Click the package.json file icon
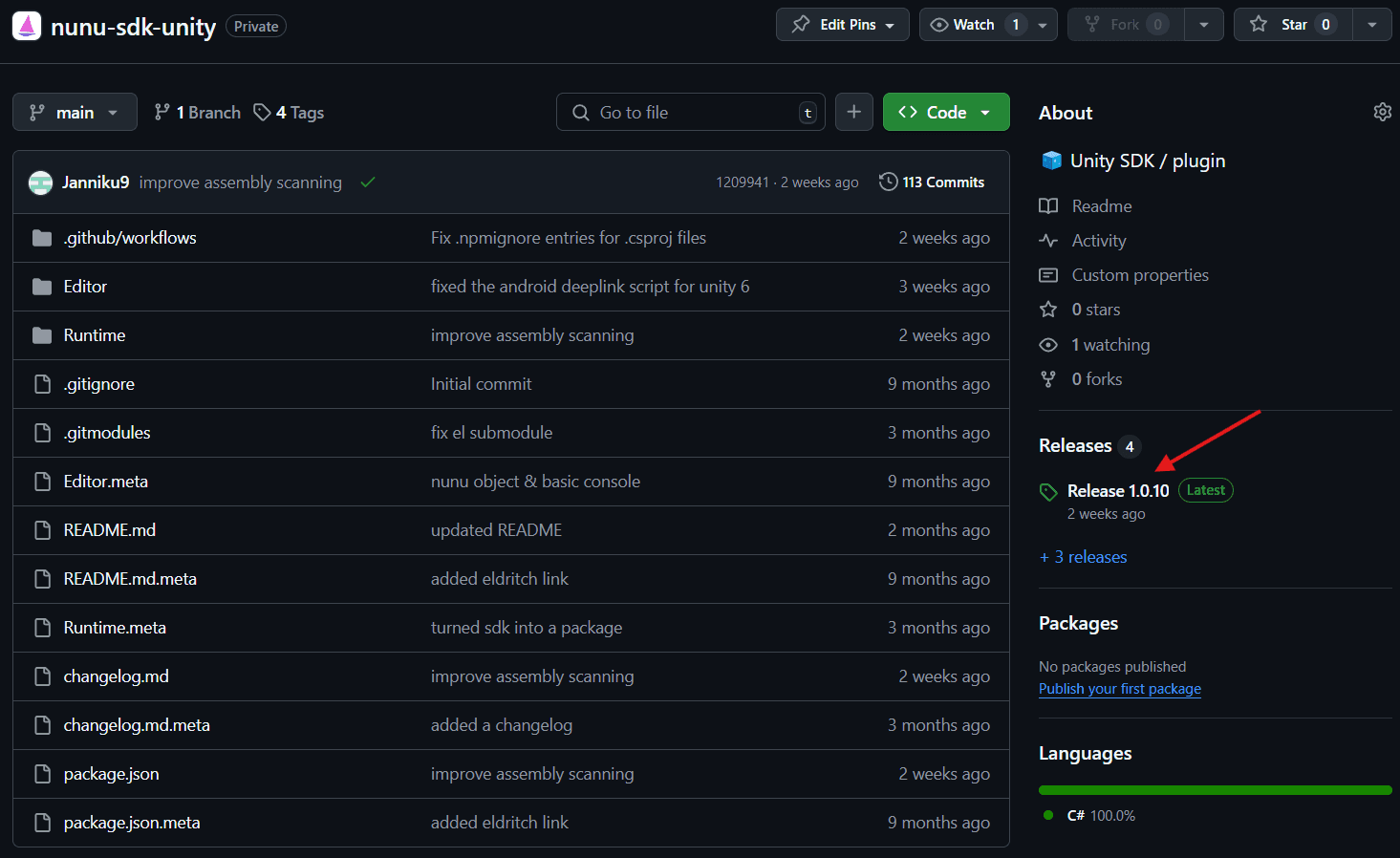The image size is (1400, 858). point(42,774)
